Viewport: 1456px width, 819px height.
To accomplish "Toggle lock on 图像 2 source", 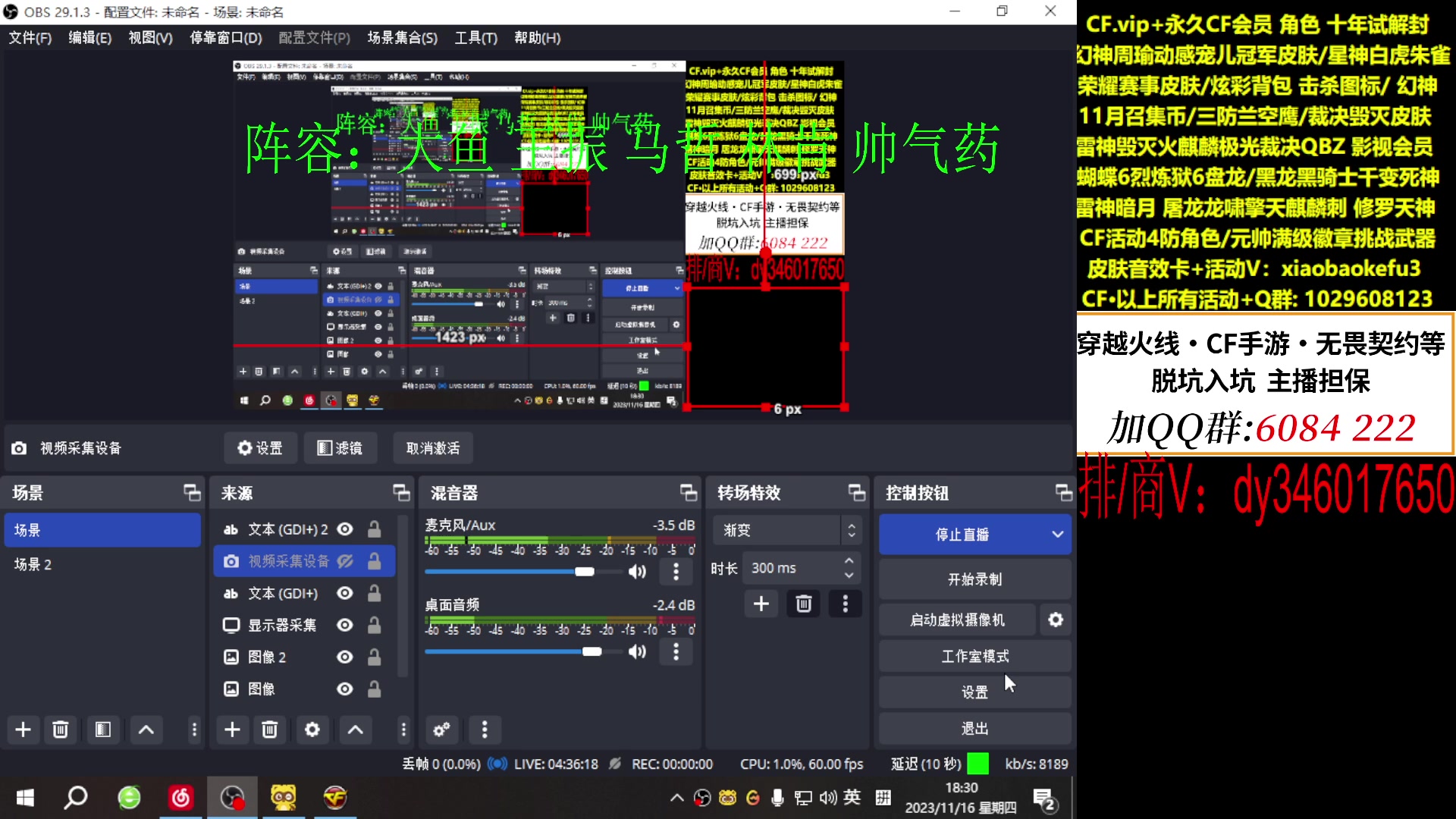I will (374, 657).
